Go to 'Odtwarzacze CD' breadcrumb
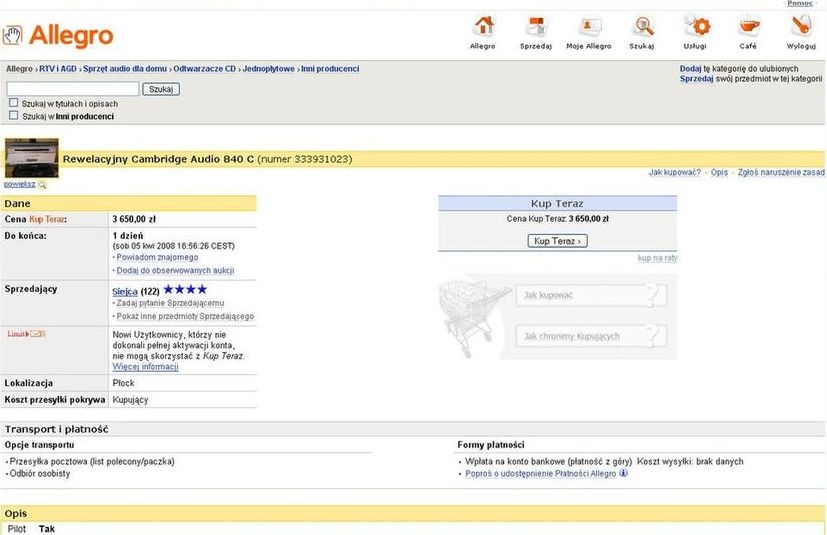This screenshot has height=535, width=827. pyautogui.click(x=205, y=69)
